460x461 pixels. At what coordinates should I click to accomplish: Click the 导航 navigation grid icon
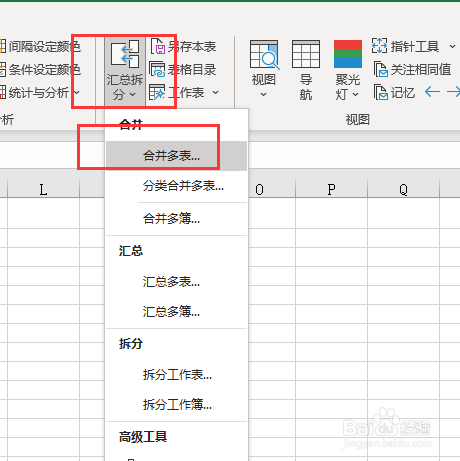[x=306, y=54]
